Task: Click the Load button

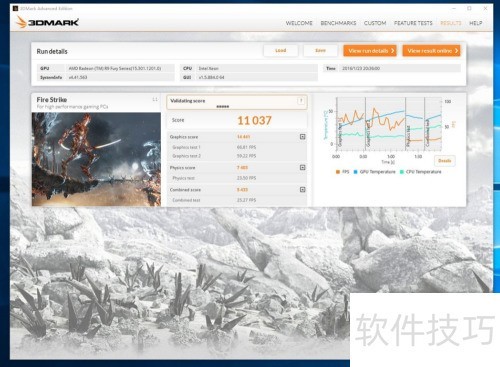Action: click(281, 51)
